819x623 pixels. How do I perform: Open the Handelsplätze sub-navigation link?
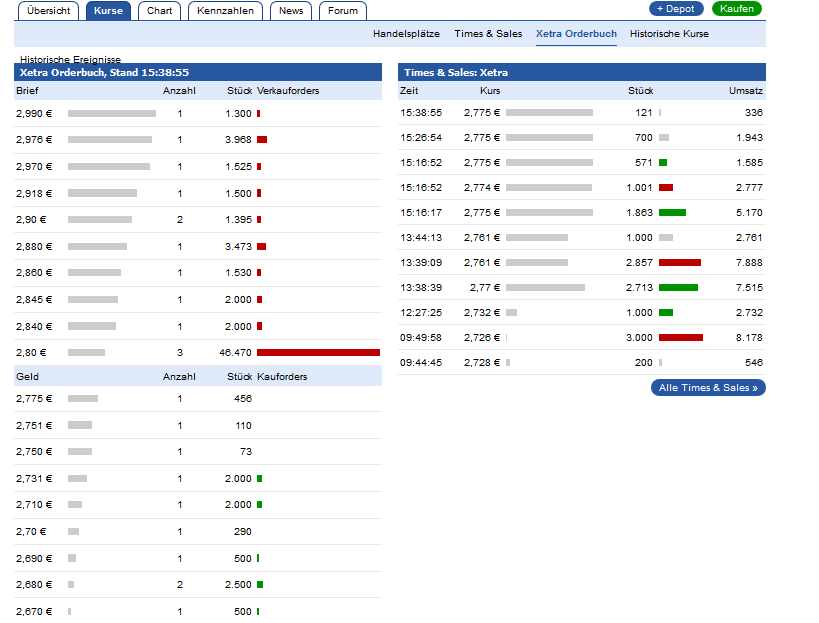tap(406, 34)
